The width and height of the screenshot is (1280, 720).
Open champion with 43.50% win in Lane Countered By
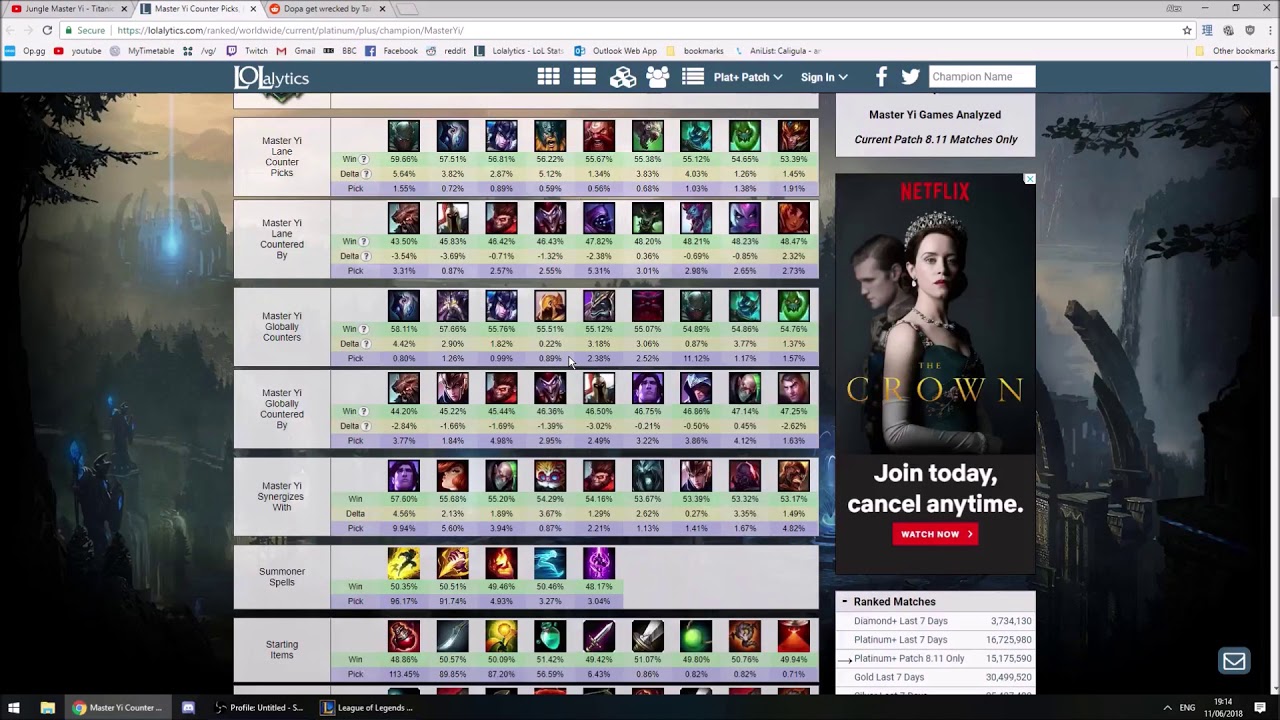404,218
